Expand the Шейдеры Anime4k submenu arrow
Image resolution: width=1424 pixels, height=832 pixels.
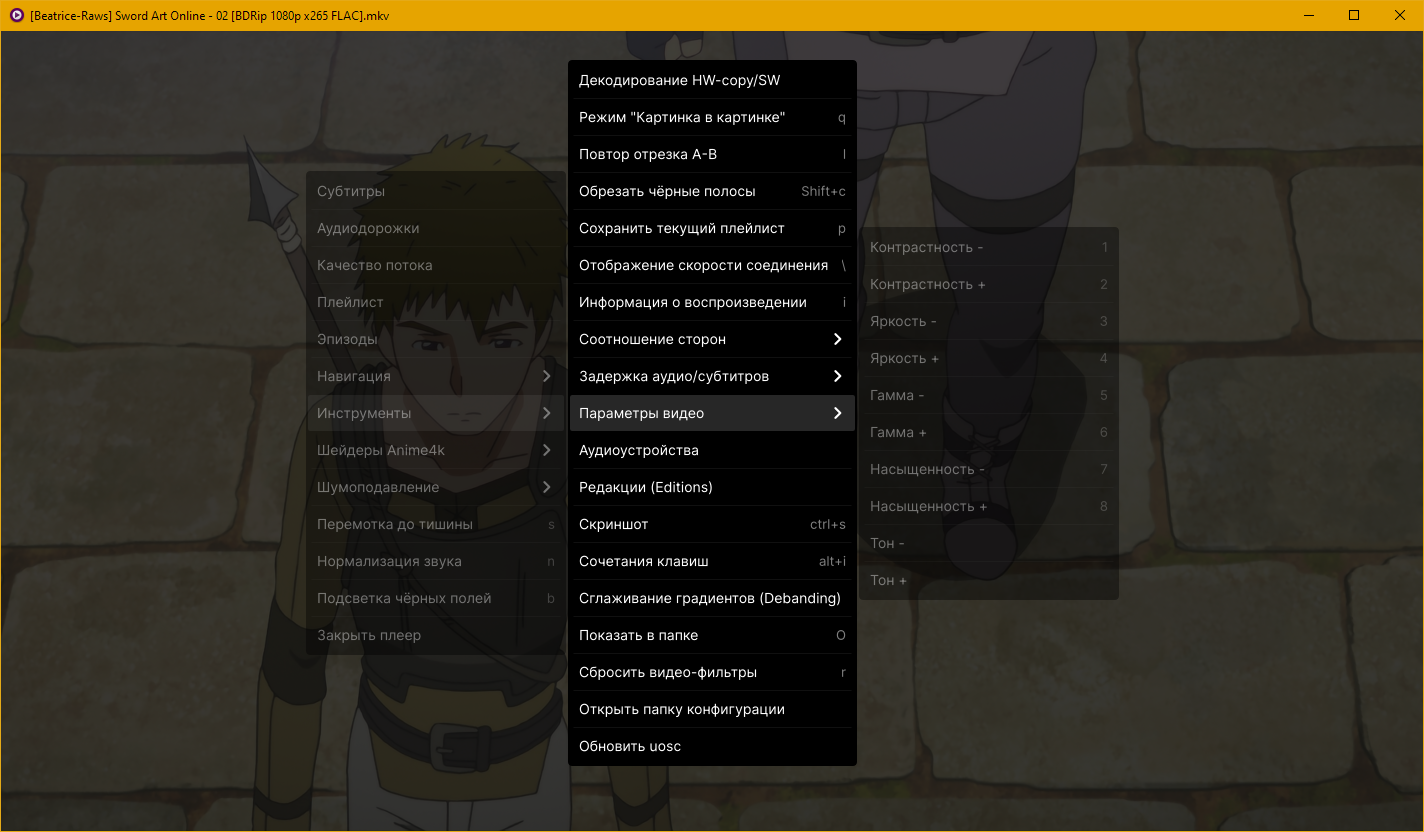point(547,450)
